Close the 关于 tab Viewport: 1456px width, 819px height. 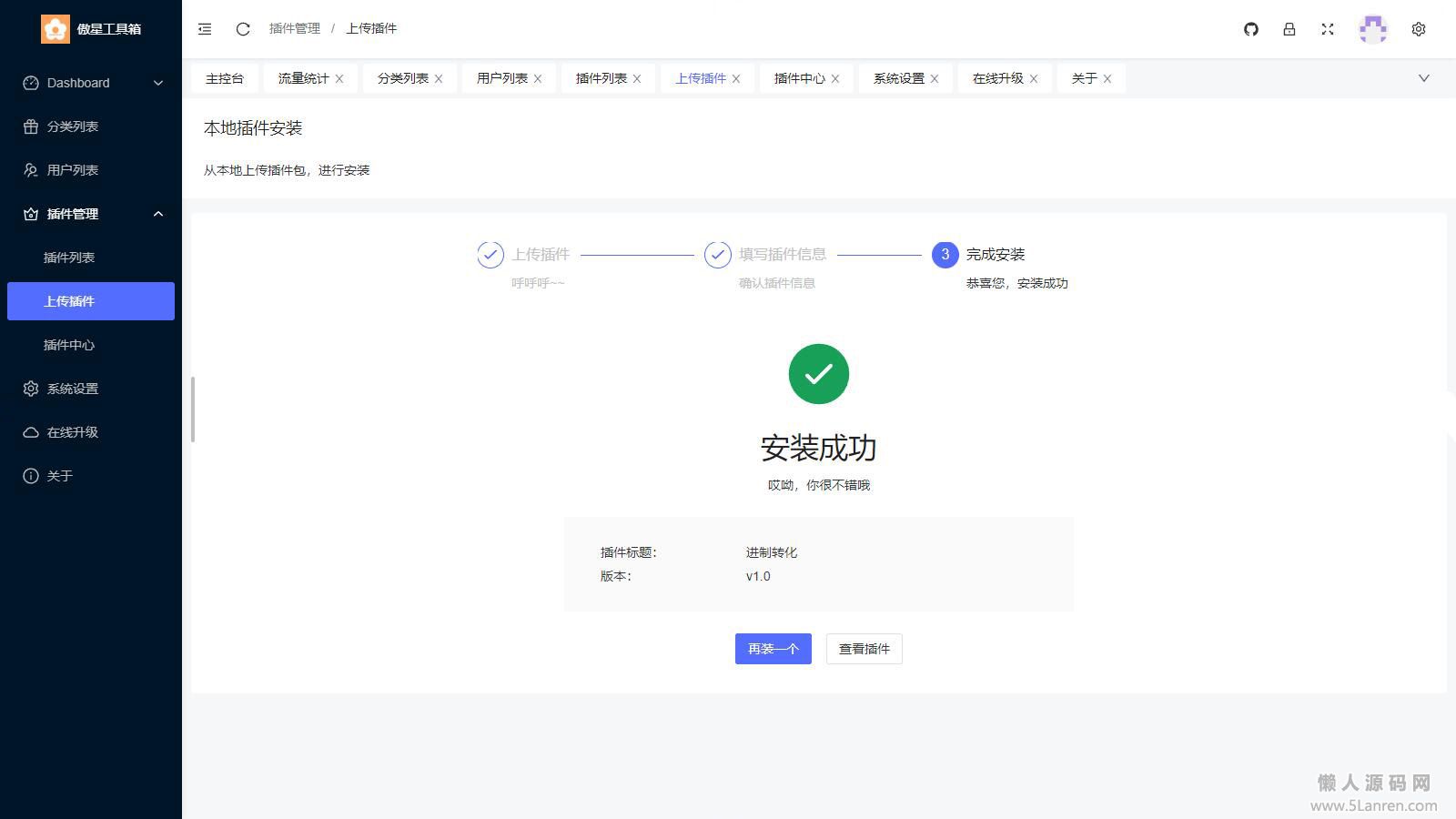click(1107, 79)
